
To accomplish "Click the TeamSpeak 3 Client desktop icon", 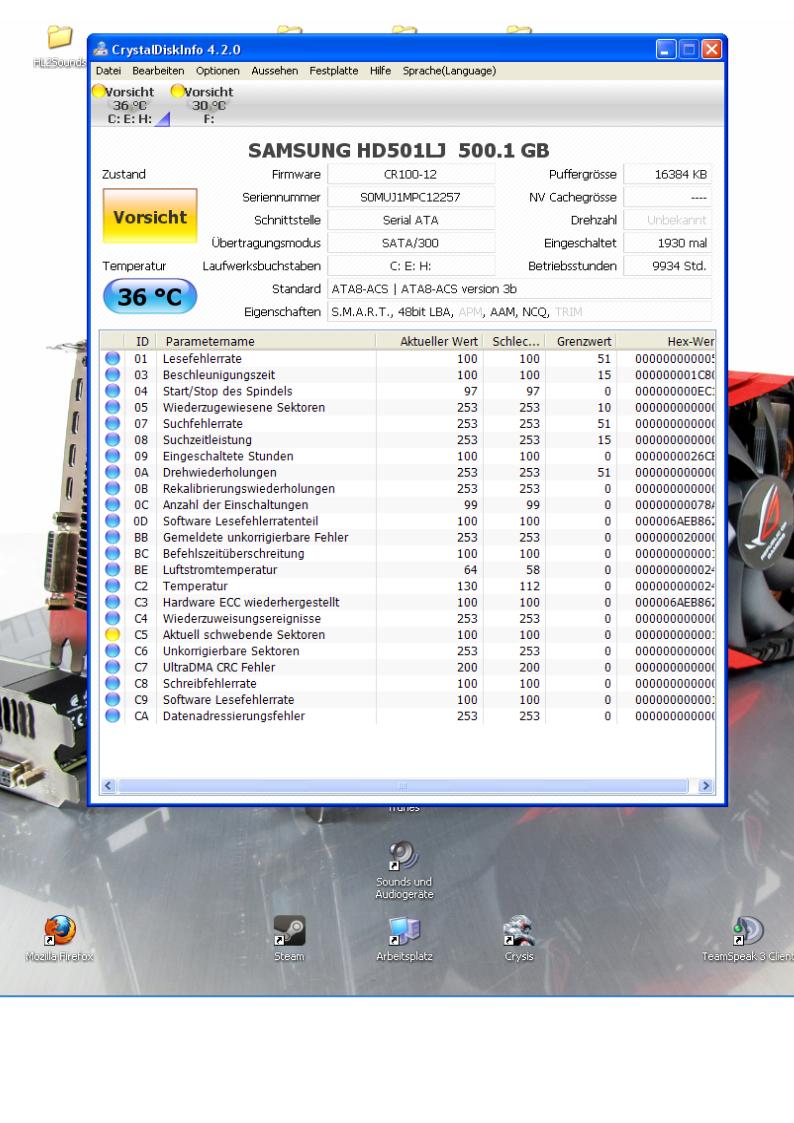I will 747,938.
